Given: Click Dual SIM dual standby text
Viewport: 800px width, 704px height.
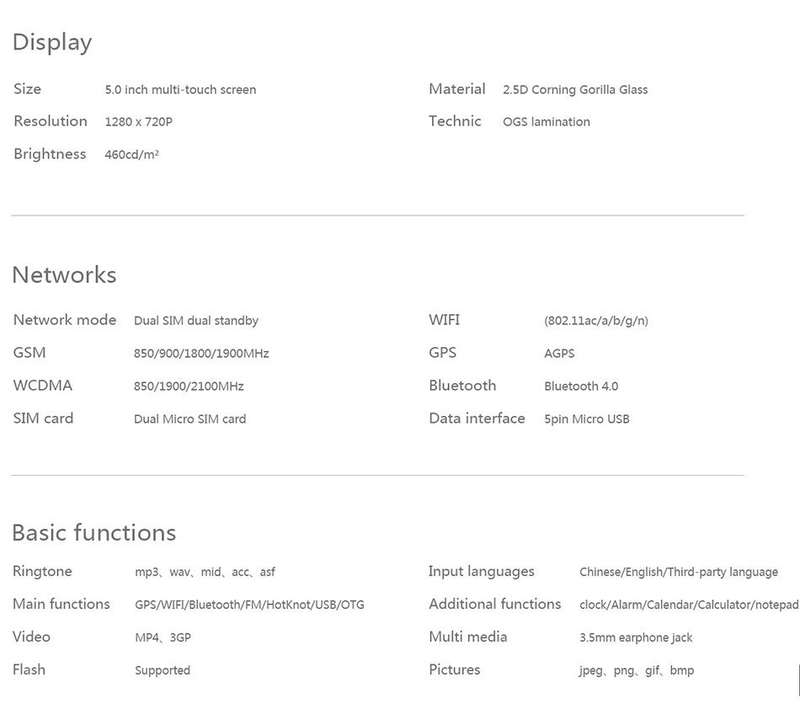Looking at the screenshot, I should [196, 321].
